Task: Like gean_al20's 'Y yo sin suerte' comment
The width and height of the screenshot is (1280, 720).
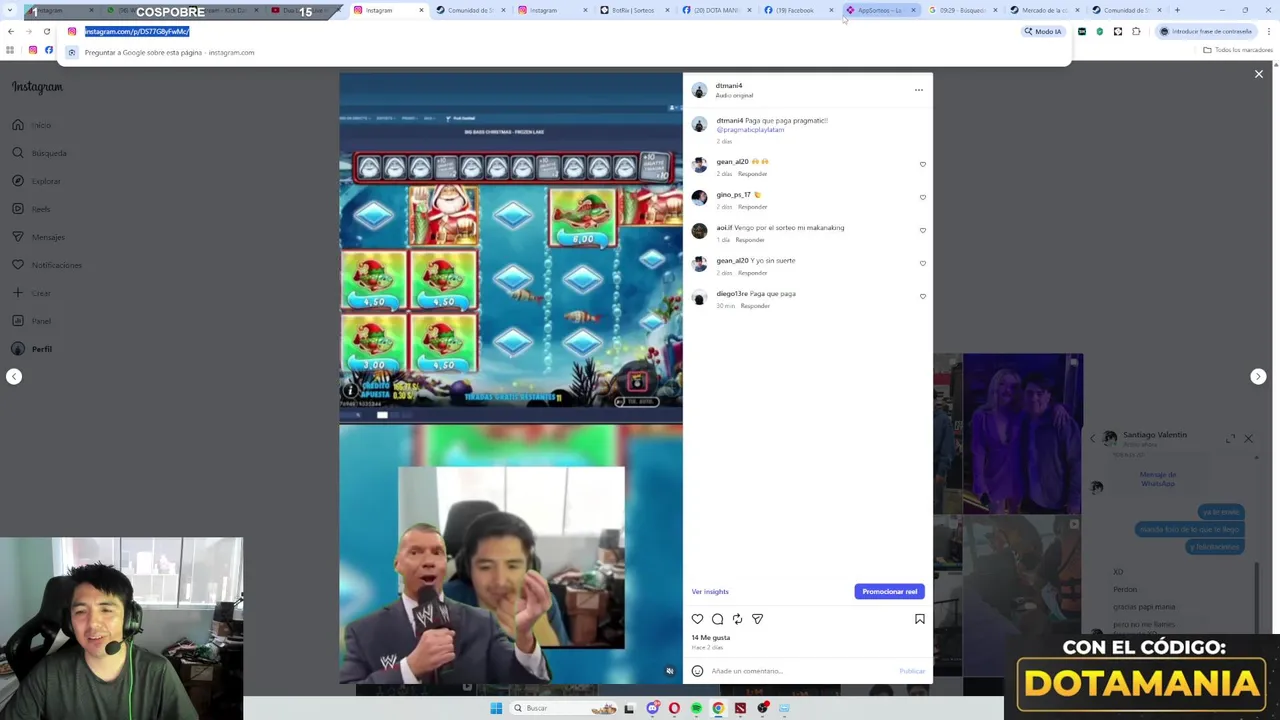Action: [923, 264]
